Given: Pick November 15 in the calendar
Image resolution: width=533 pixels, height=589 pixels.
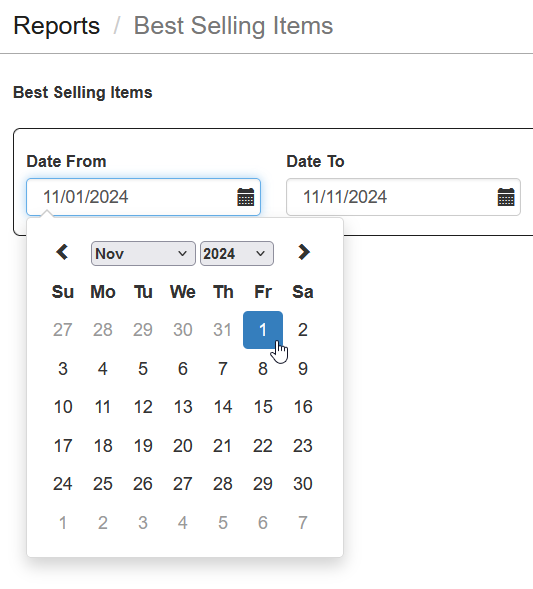Looking at the screenshot, I should tap(263, 407).
